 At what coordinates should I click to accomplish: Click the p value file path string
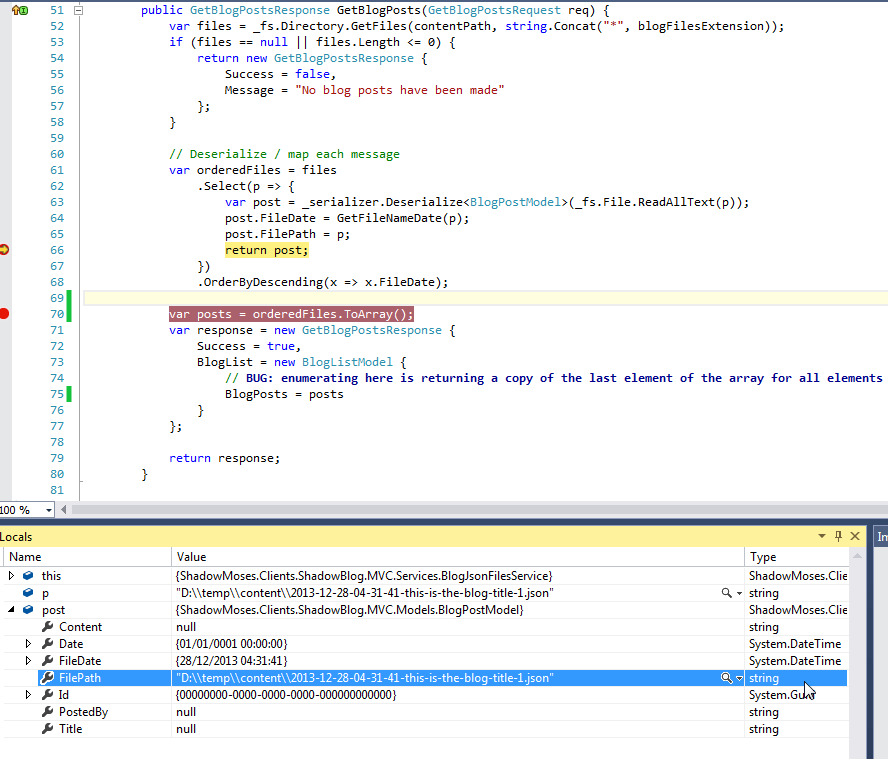click(365, 593)
